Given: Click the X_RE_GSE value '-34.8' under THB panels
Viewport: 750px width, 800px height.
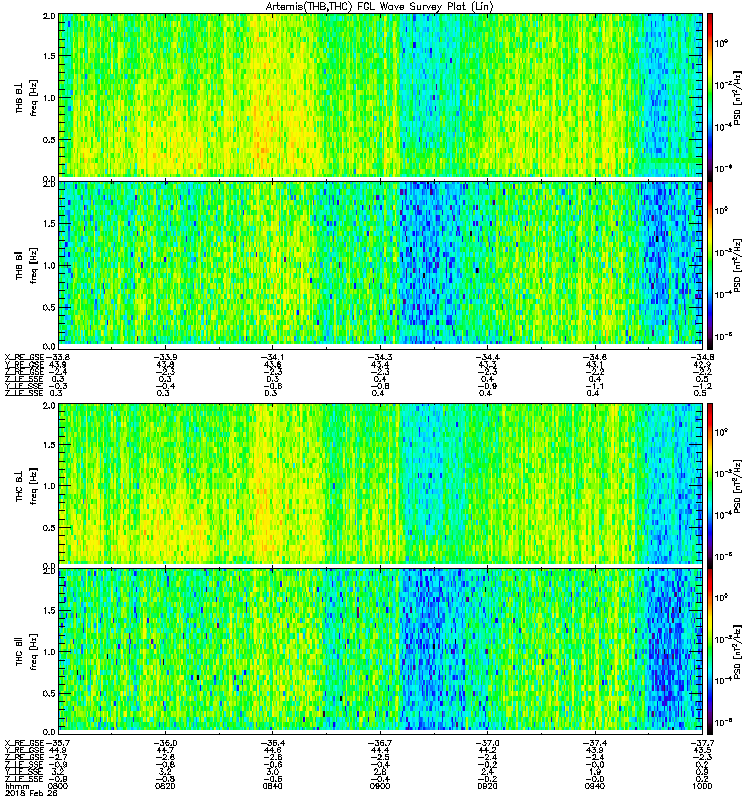Looking at the screenshot, I should 702,357.
